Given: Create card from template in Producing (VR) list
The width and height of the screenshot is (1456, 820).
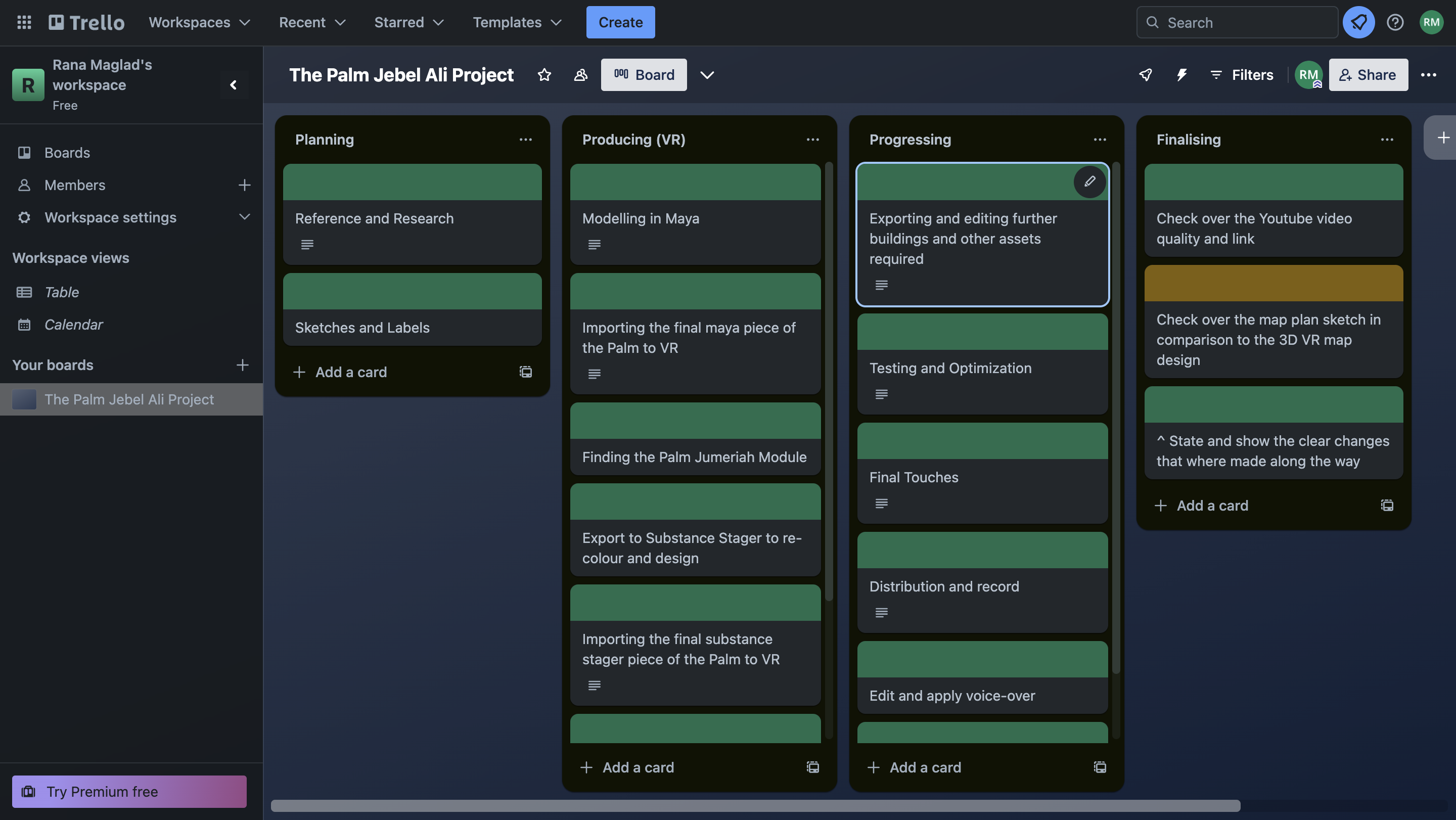Looking at the screenshot, I should [813, 767].
